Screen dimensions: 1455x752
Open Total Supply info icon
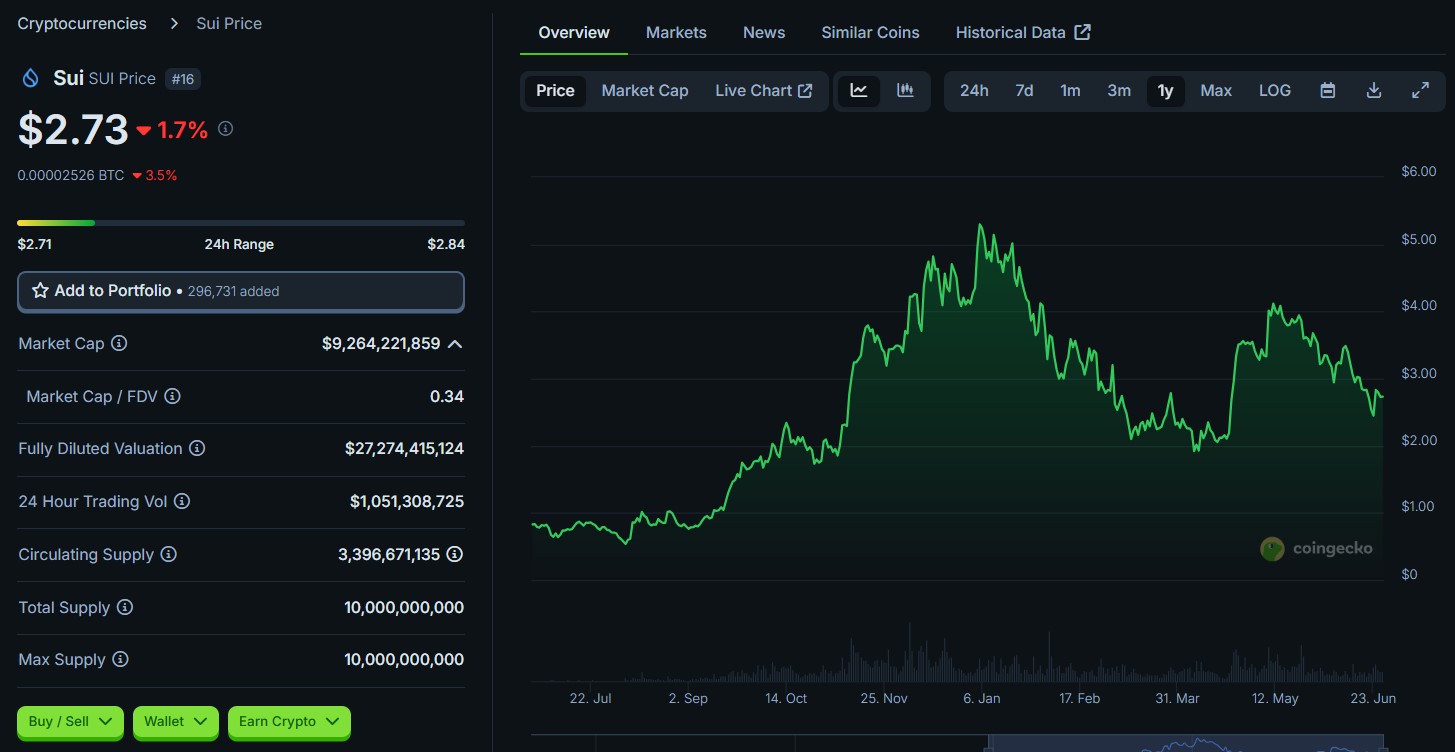coord(125,607)
